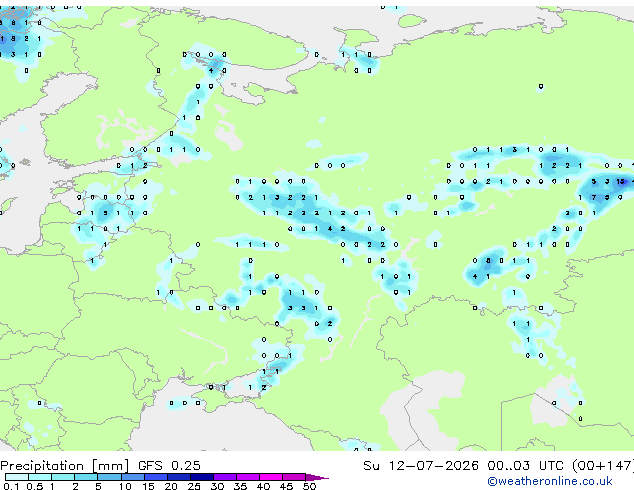Click the '50' legend scale number
Viewport: 634px width, 490px height.
(309, 486)
